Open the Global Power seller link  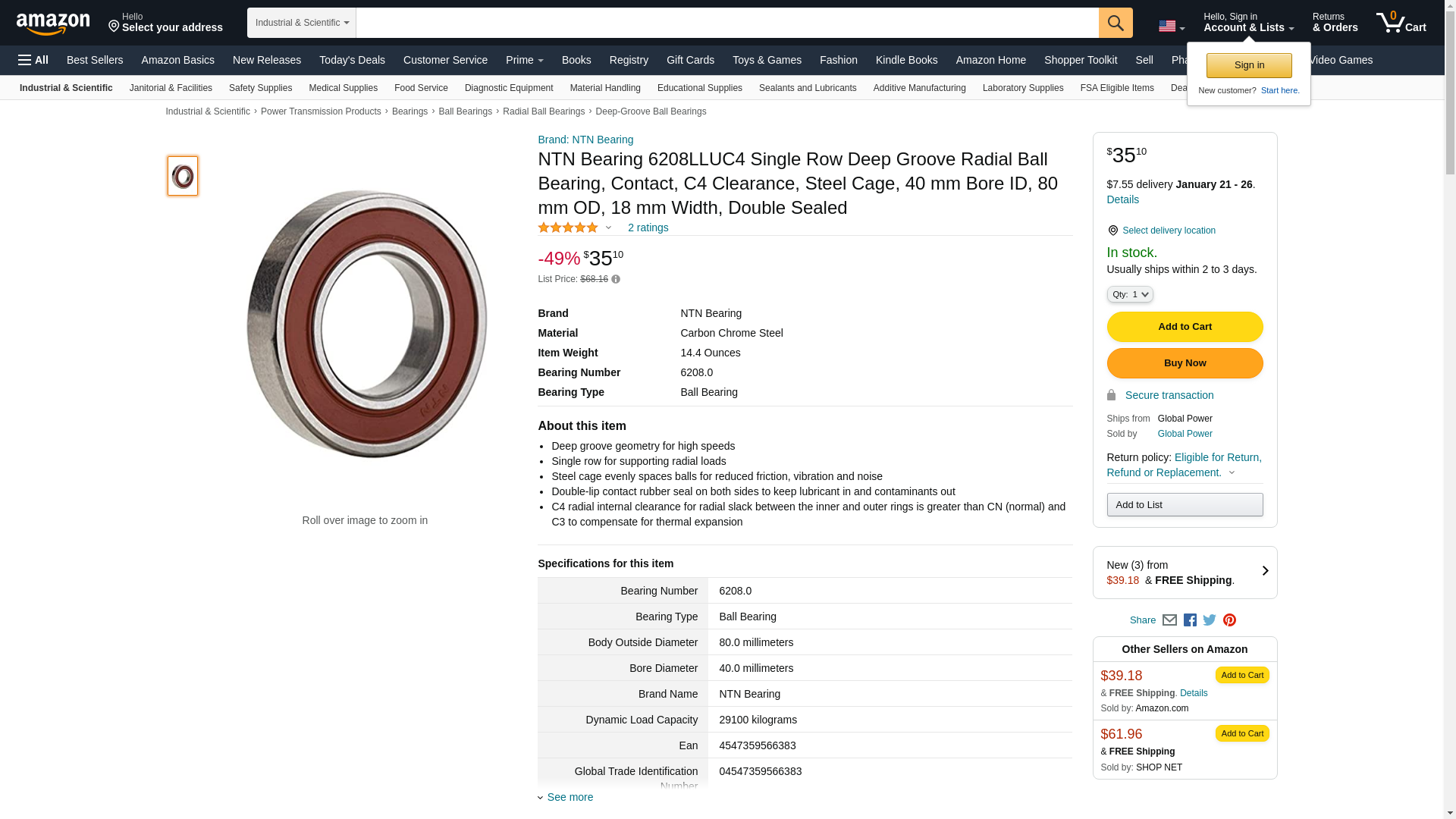[x=1185, y=434]
